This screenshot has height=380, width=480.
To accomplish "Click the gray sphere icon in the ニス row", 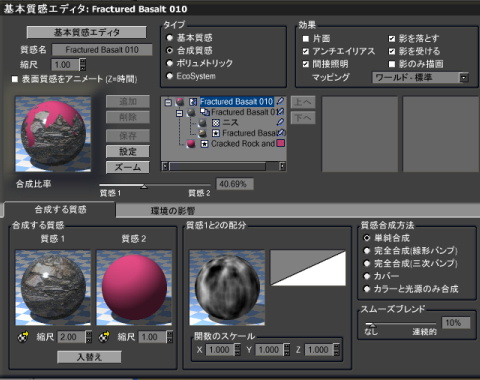I will (x=202, y=123).
